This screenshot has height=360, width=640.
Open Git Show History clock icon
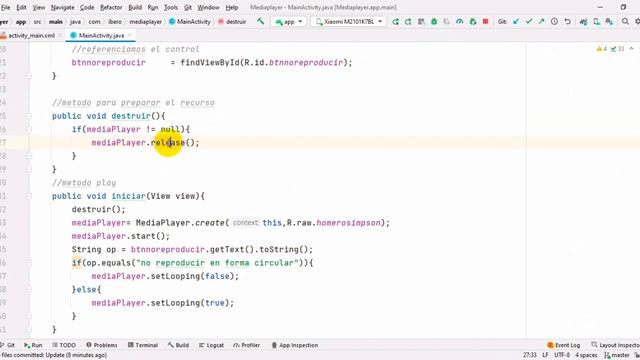tap(554, 22)
